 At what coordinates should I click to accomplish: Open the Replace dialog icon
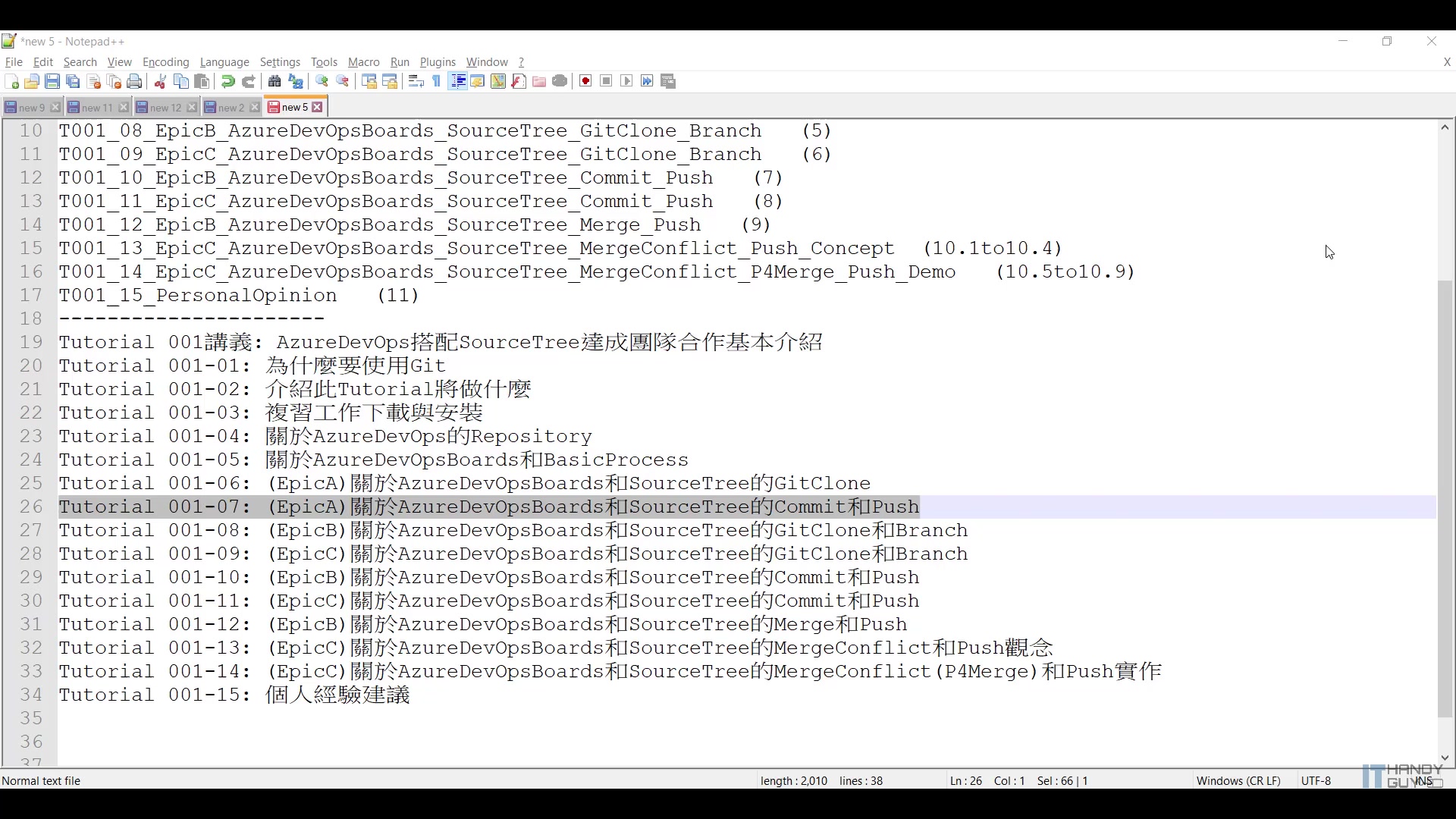pyautogui.click(x=295, y=81)
